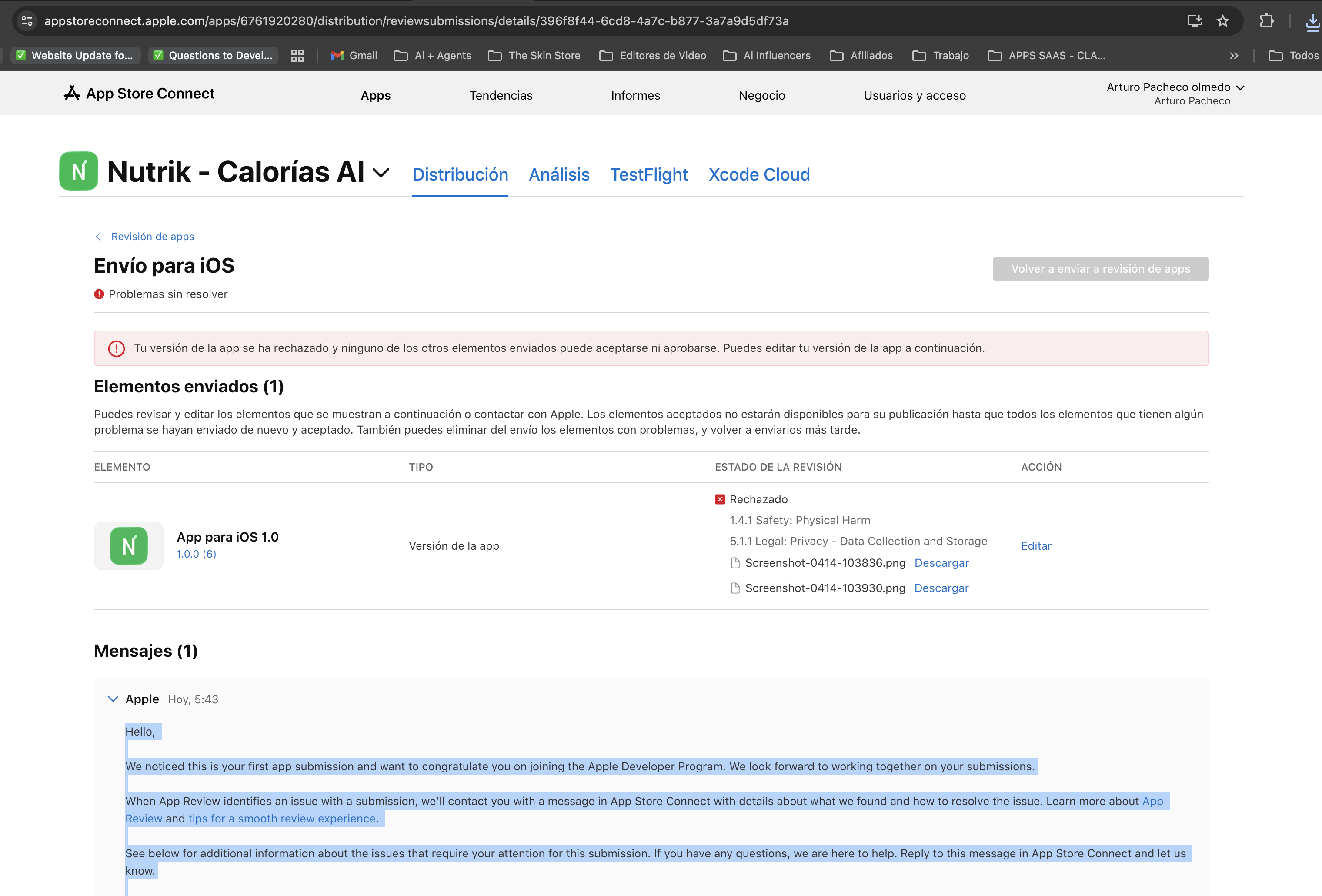Click the red Problemas sin resolver status icon
Screen dimensions: 1322x896
point(99,294)
